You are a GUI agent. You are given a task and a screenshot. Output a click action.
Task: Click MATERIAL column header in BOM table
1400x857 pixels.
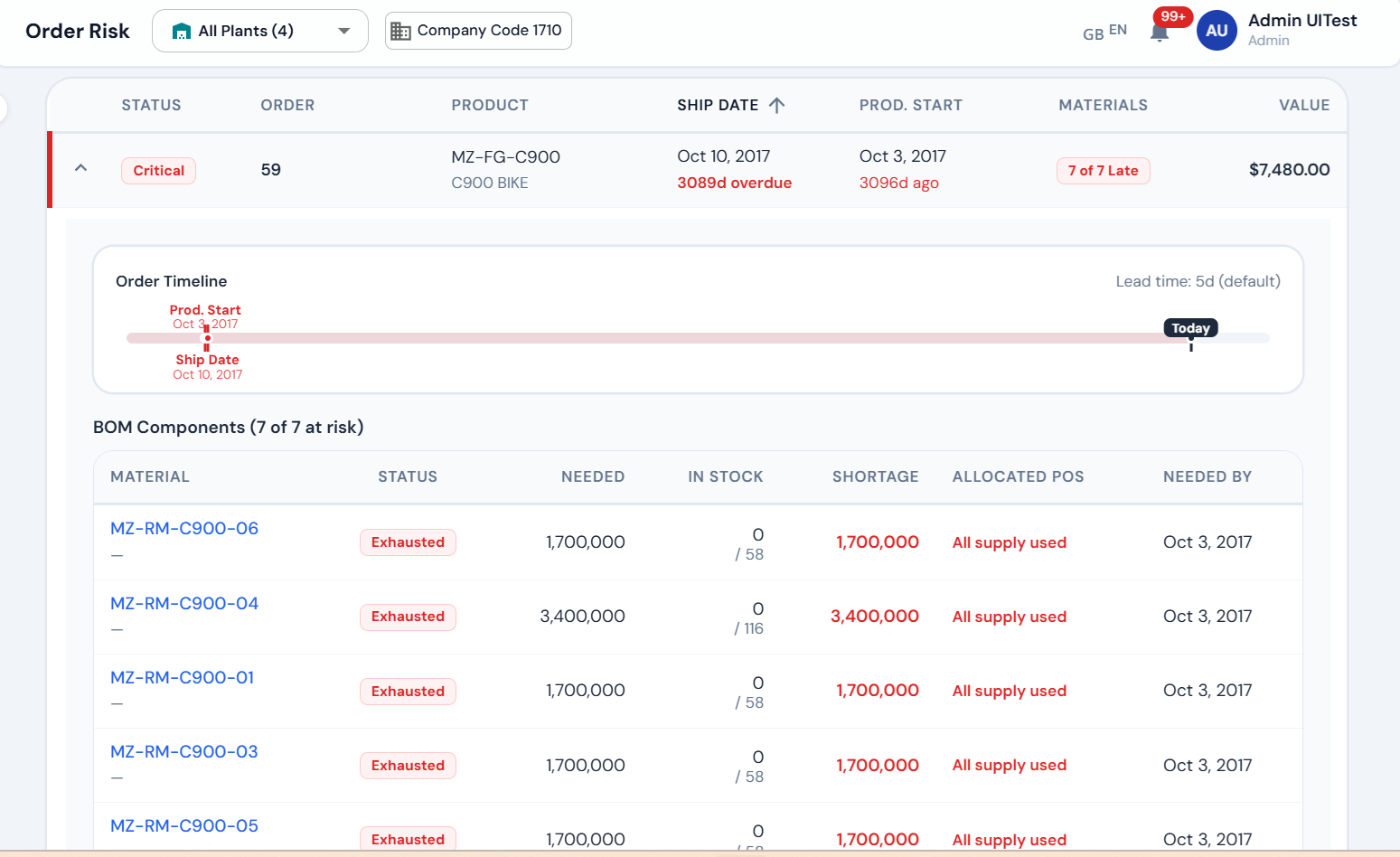click(x=150, y=476)
